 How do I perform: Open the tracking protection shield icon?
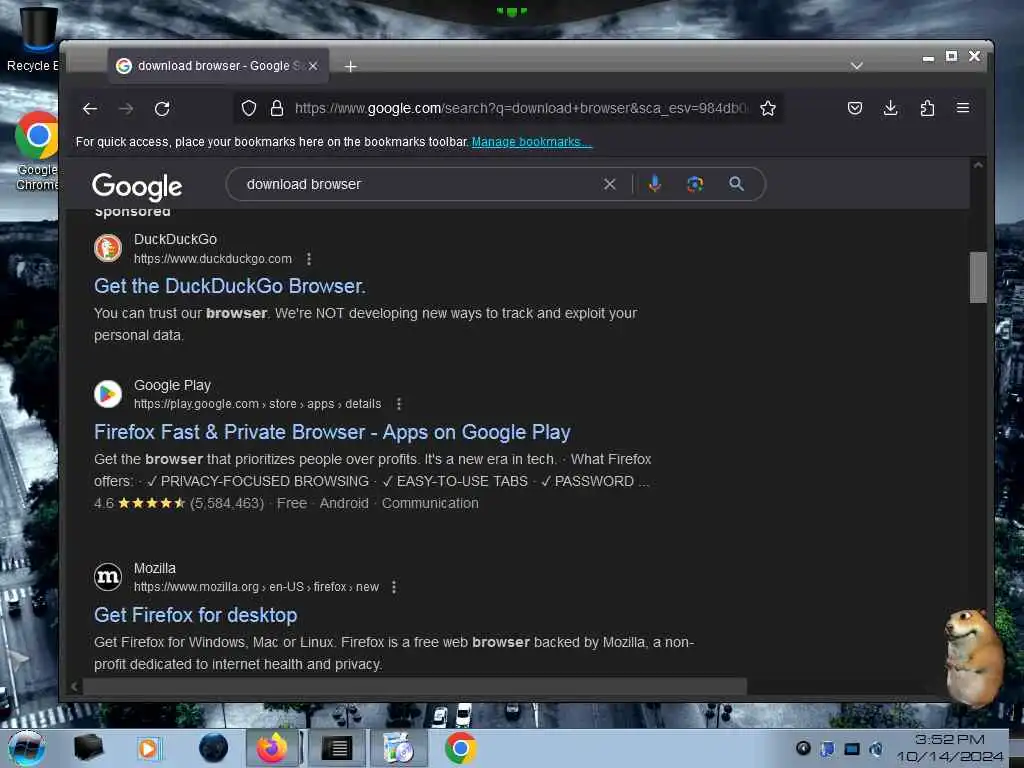pyautogui.click(x=249, y=108)
